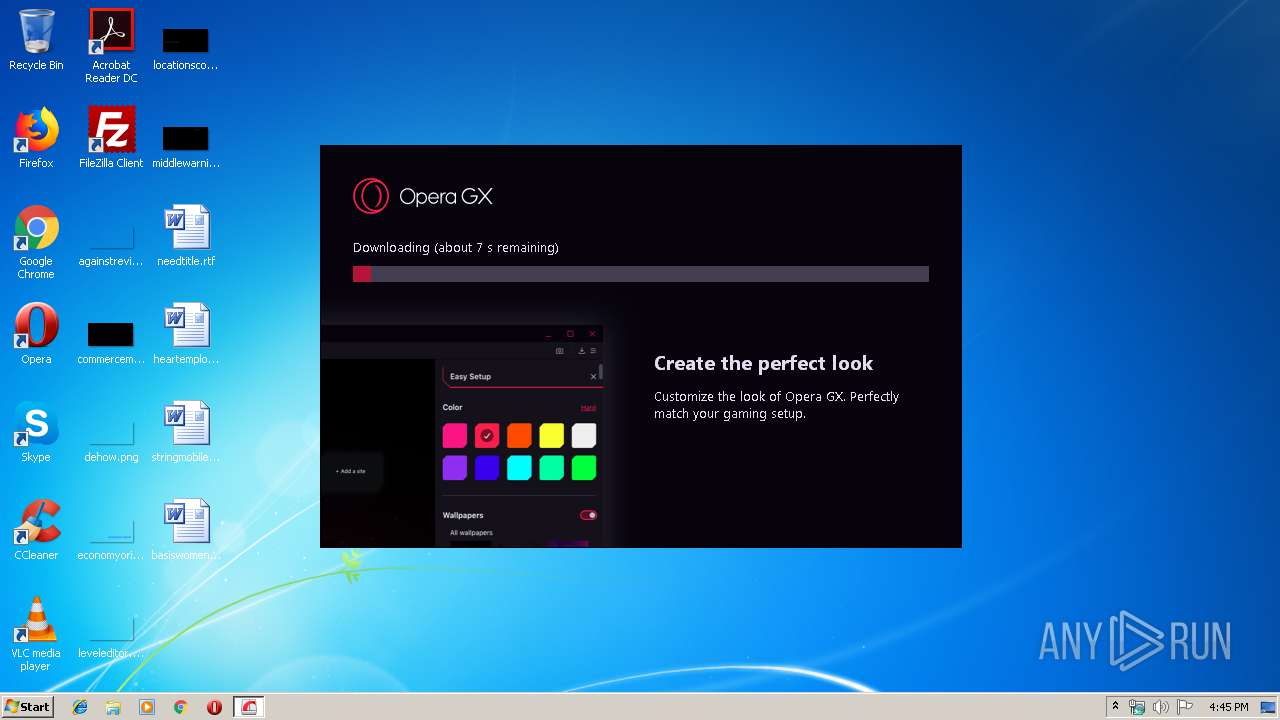Pick the yellow color swatch in preview
This screenshot has height=720, width=1280.
[x=552, y=436]
